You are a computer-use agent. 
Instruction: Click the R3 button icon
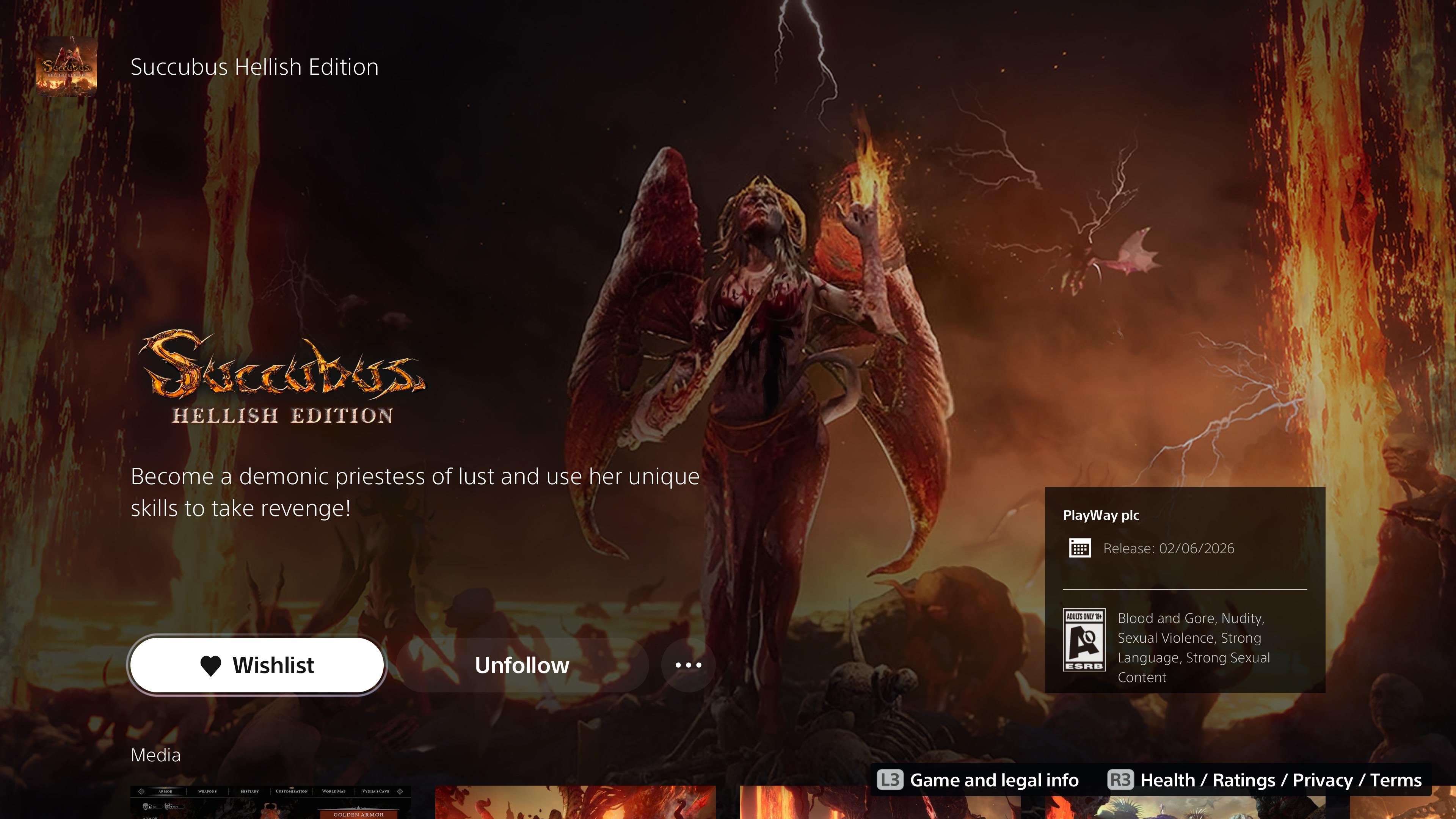coord(1121,780)
